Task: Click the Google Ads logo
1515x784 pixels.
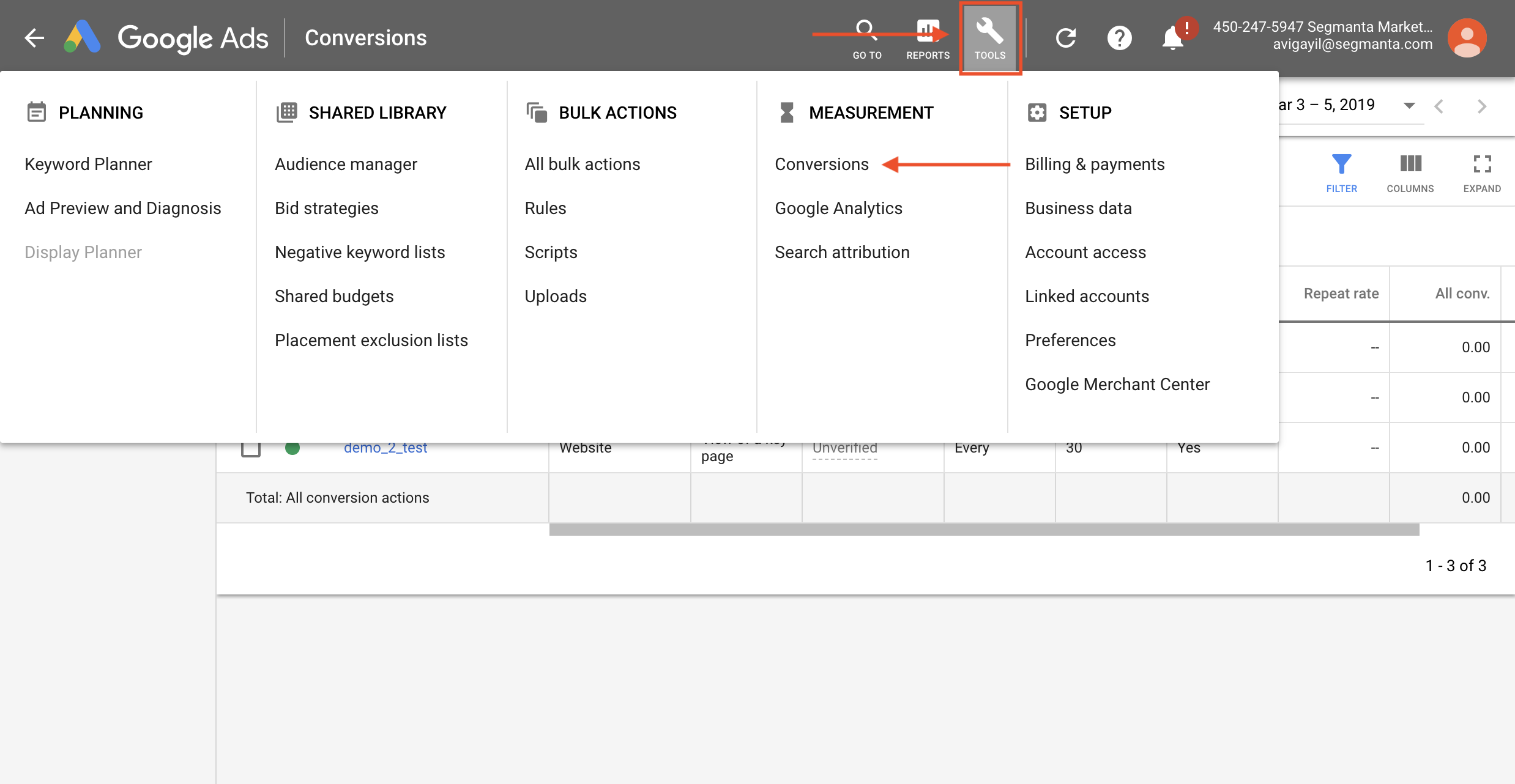Action: pyautogui.click(x=166, y=38)
